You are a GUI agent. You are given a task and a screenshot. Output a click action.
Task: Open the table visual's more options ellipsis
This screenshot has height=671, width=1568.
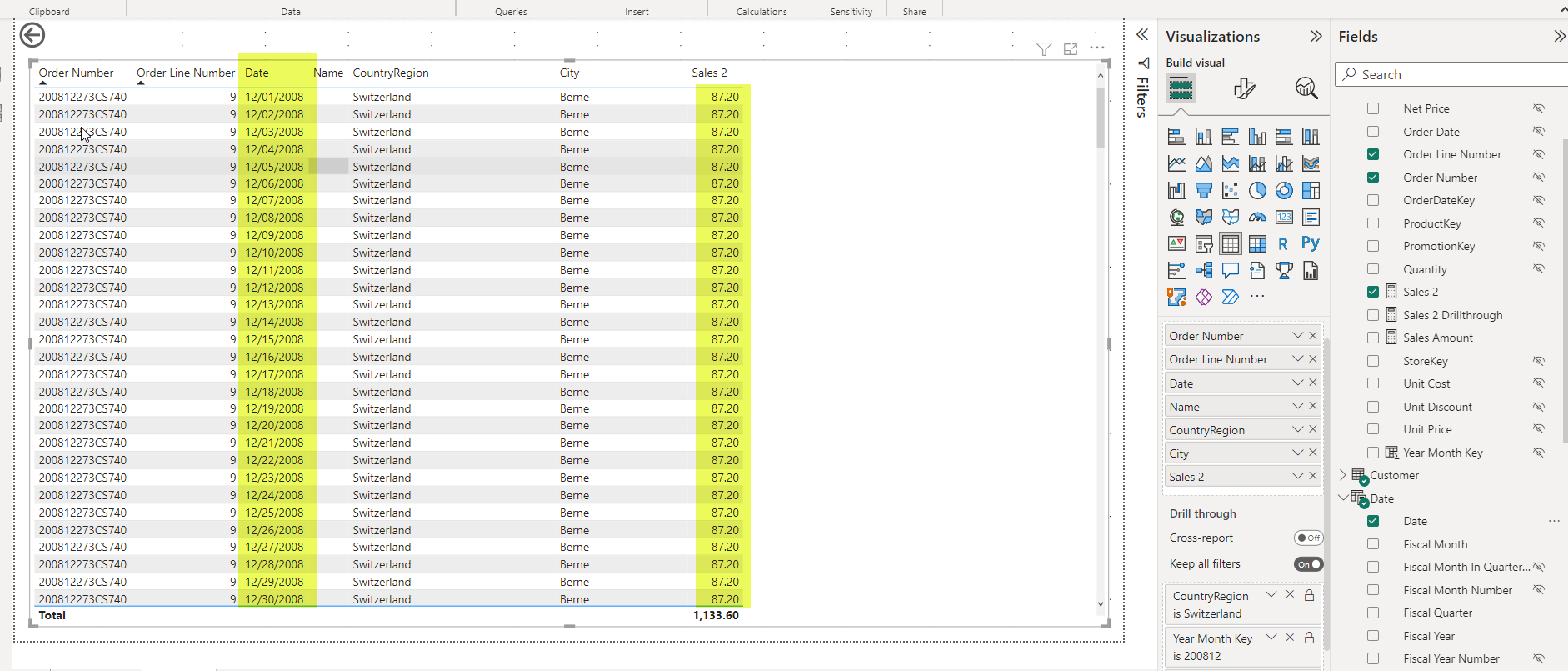[1097, 48]
